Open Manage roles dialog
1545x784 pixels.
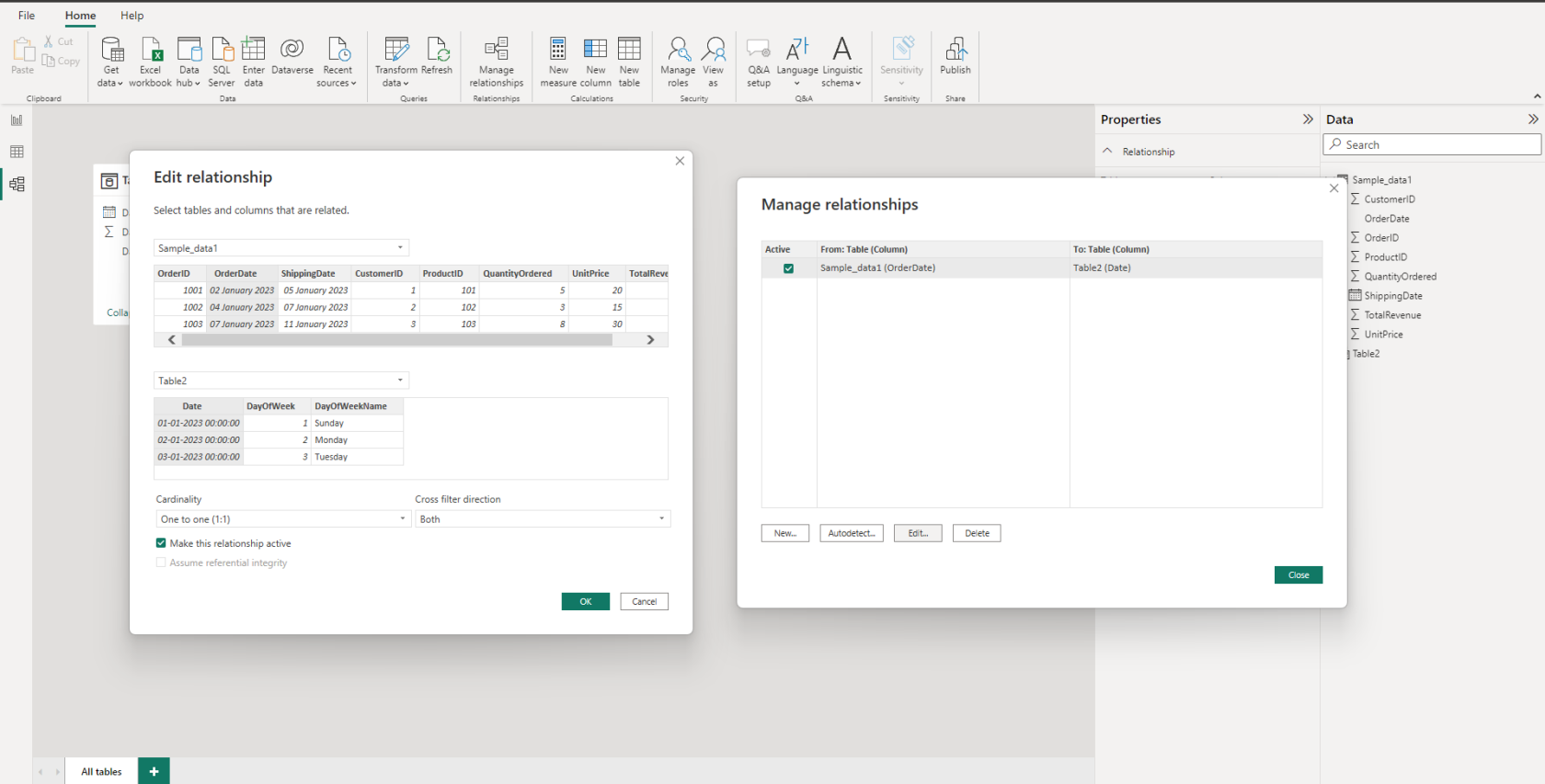(678, 62)
